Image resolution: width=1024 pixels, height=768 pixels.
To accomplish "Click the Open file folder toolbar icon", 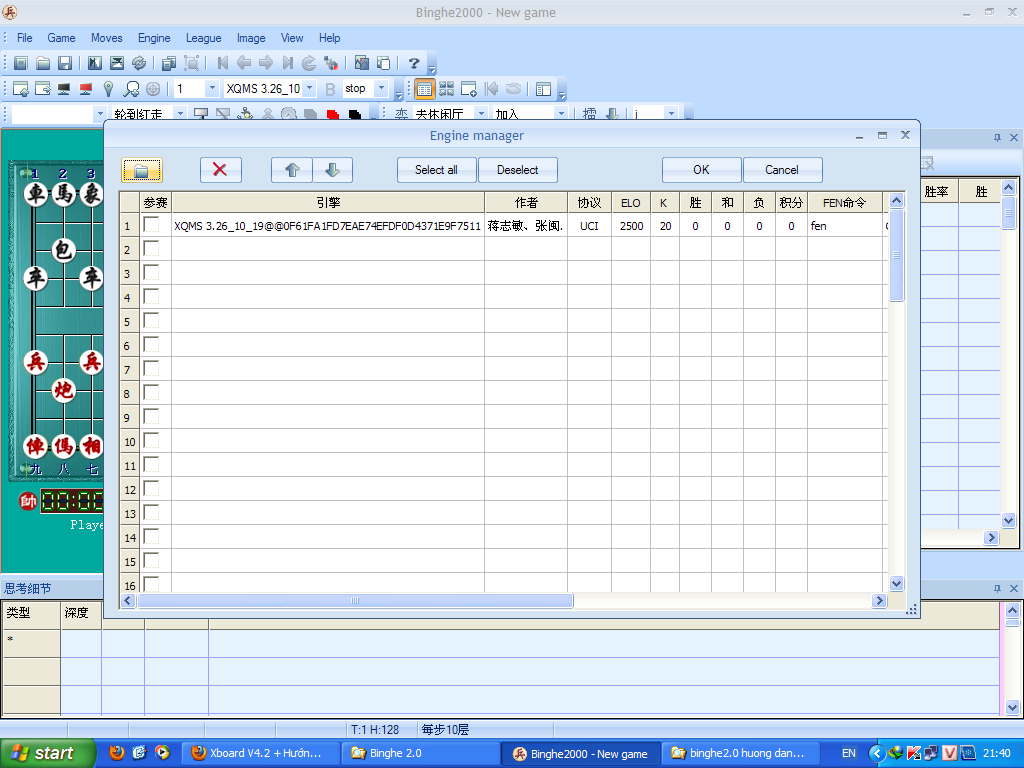I will [42, 63].
